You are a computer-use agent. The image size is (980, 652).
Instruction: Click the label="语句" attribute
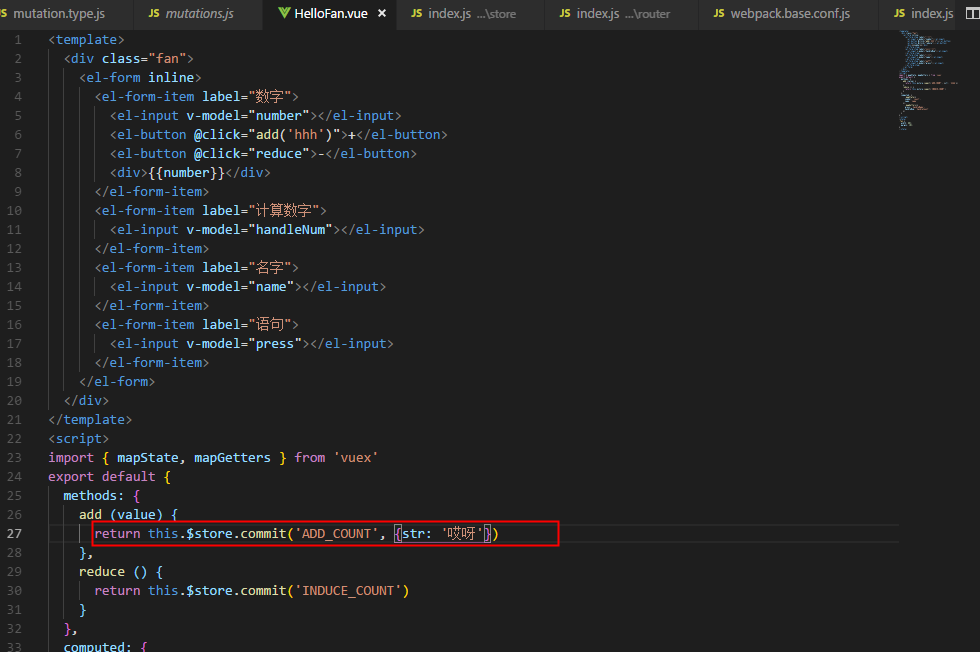(x=246, y=324)
